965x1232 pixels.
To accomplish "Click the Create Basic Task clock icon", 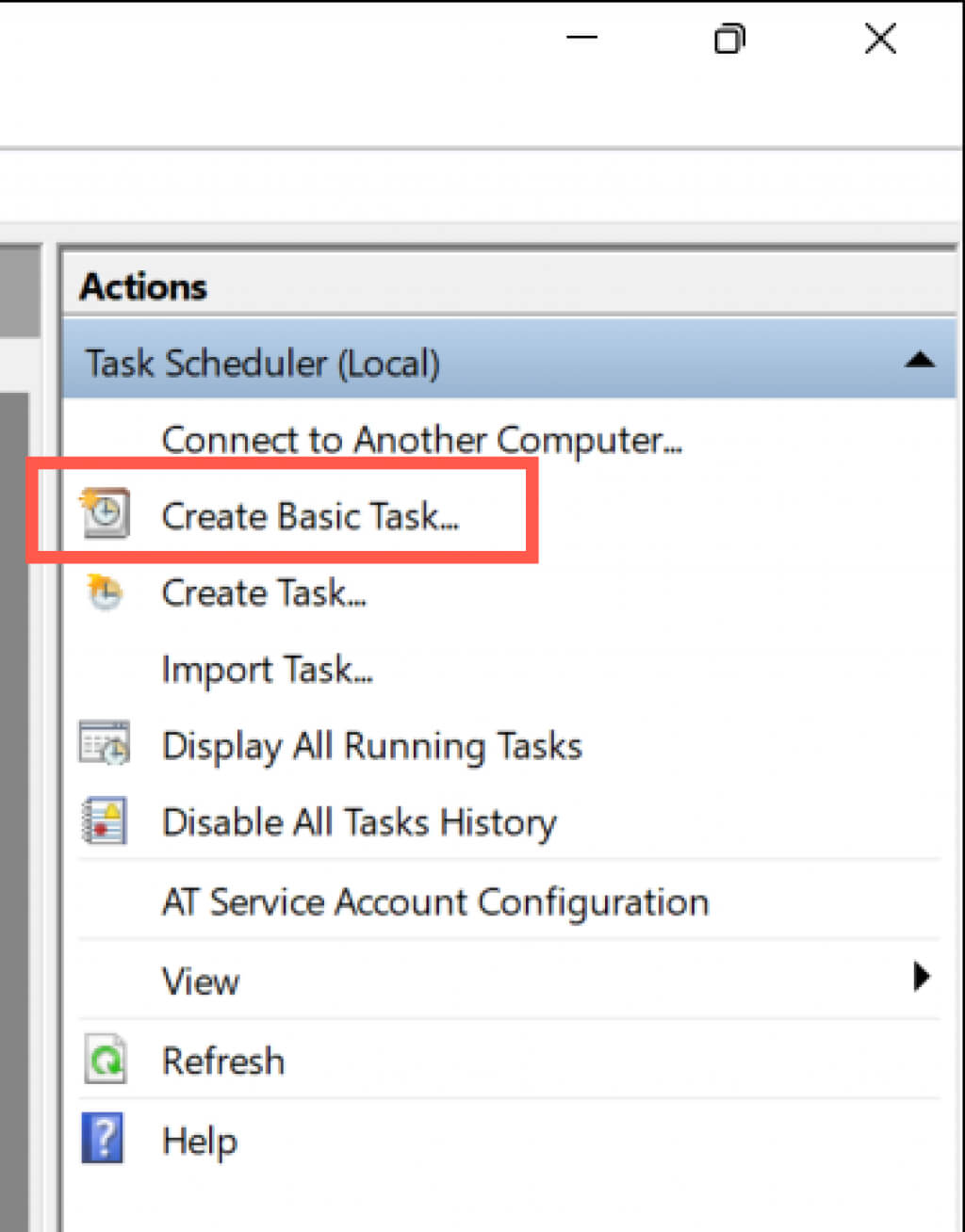I will tap(106, 513).
